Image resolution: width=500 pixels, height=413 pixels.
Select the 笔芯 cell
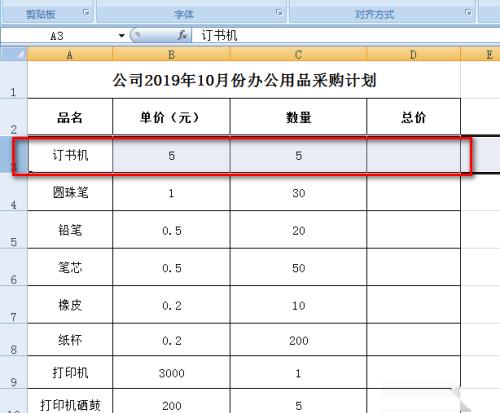tap(70, 268)
